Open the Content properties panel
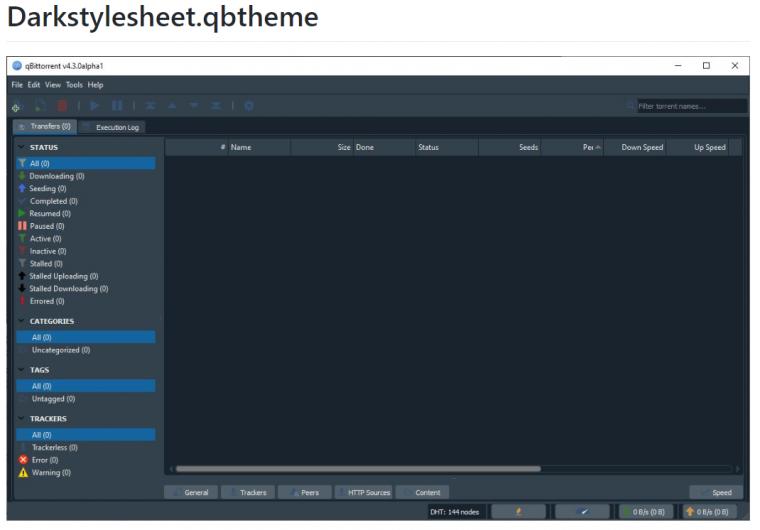Image resolution: width=760 pixels, height=530 pixels. tap(422, 492)
